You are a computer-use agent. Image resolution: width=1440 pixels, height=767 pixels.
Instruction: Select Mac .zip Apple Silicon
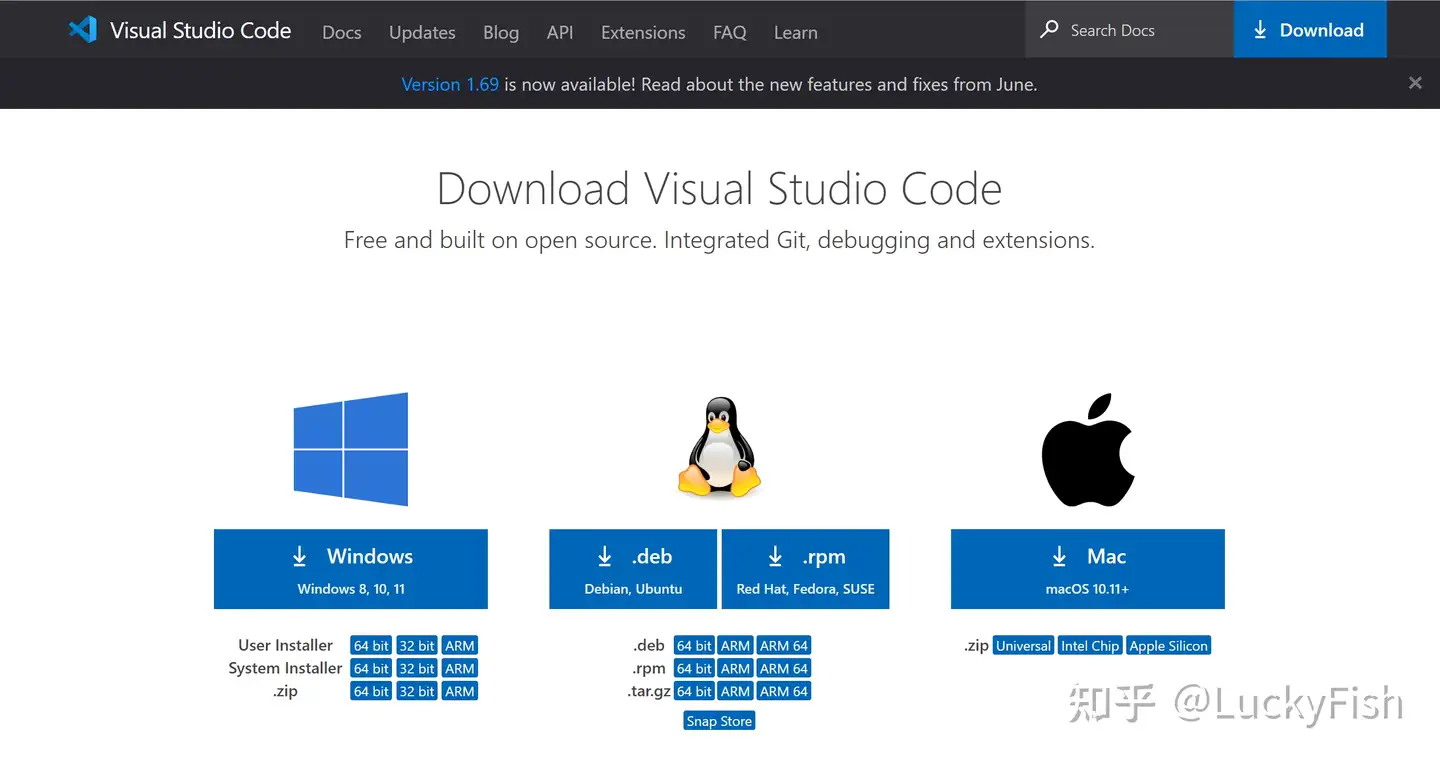1168,646
